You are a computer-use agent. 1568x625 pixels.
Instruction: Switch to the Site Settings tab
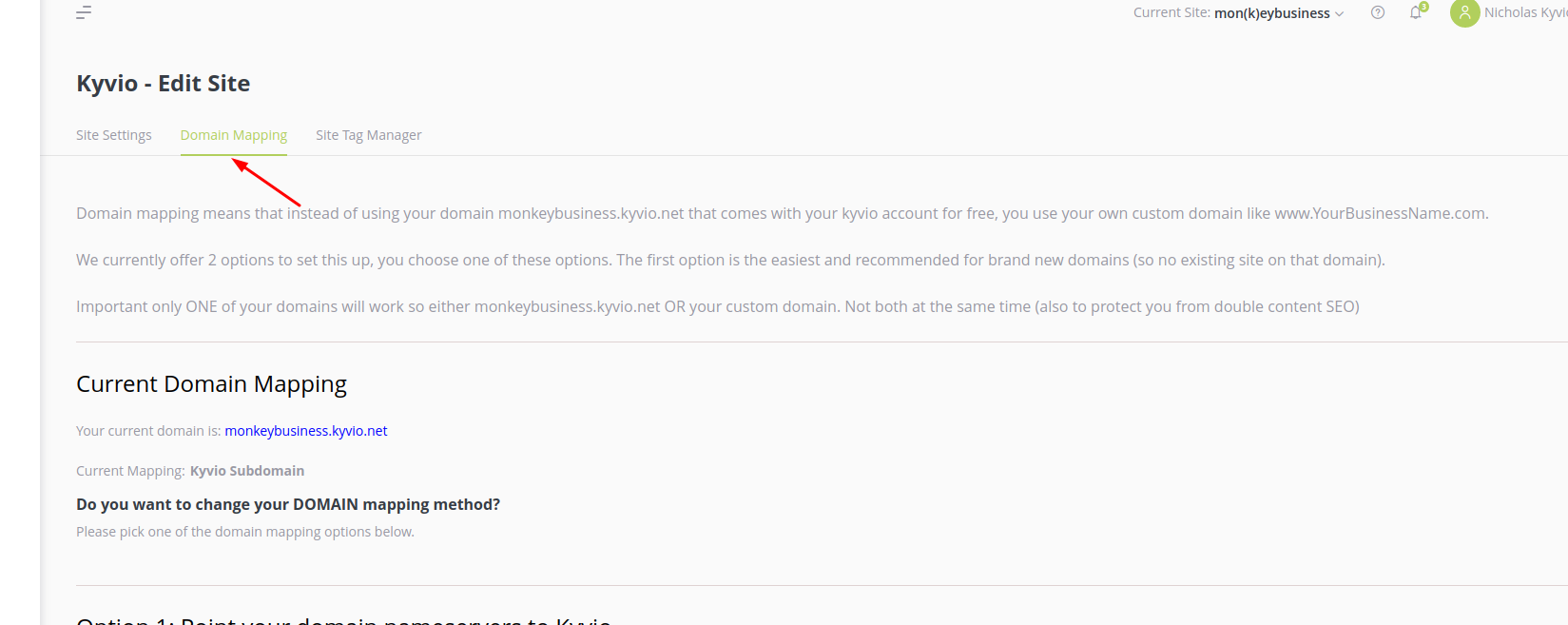point(114,135)
